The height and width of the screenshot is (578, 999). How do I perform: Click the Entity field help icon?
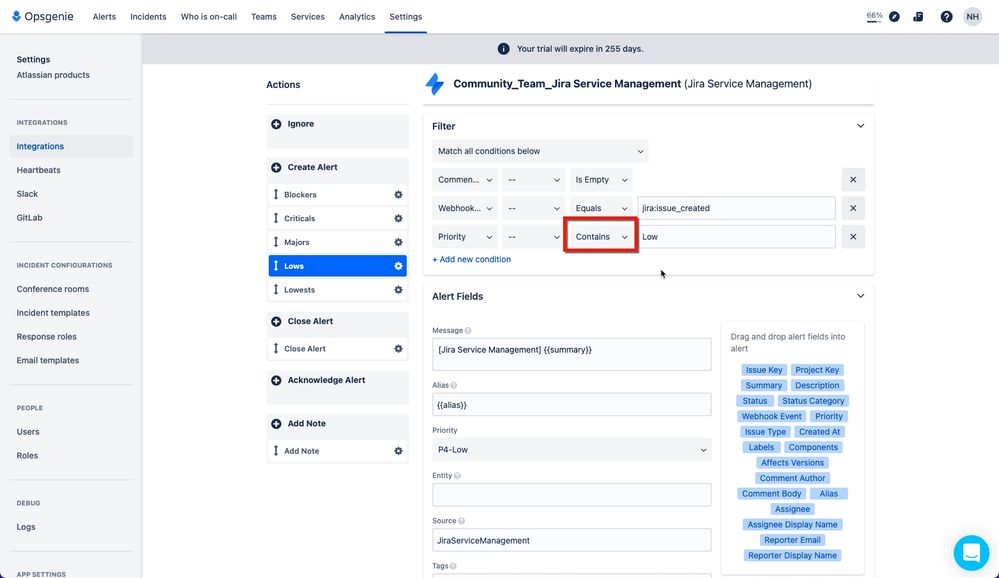point(457,476)
